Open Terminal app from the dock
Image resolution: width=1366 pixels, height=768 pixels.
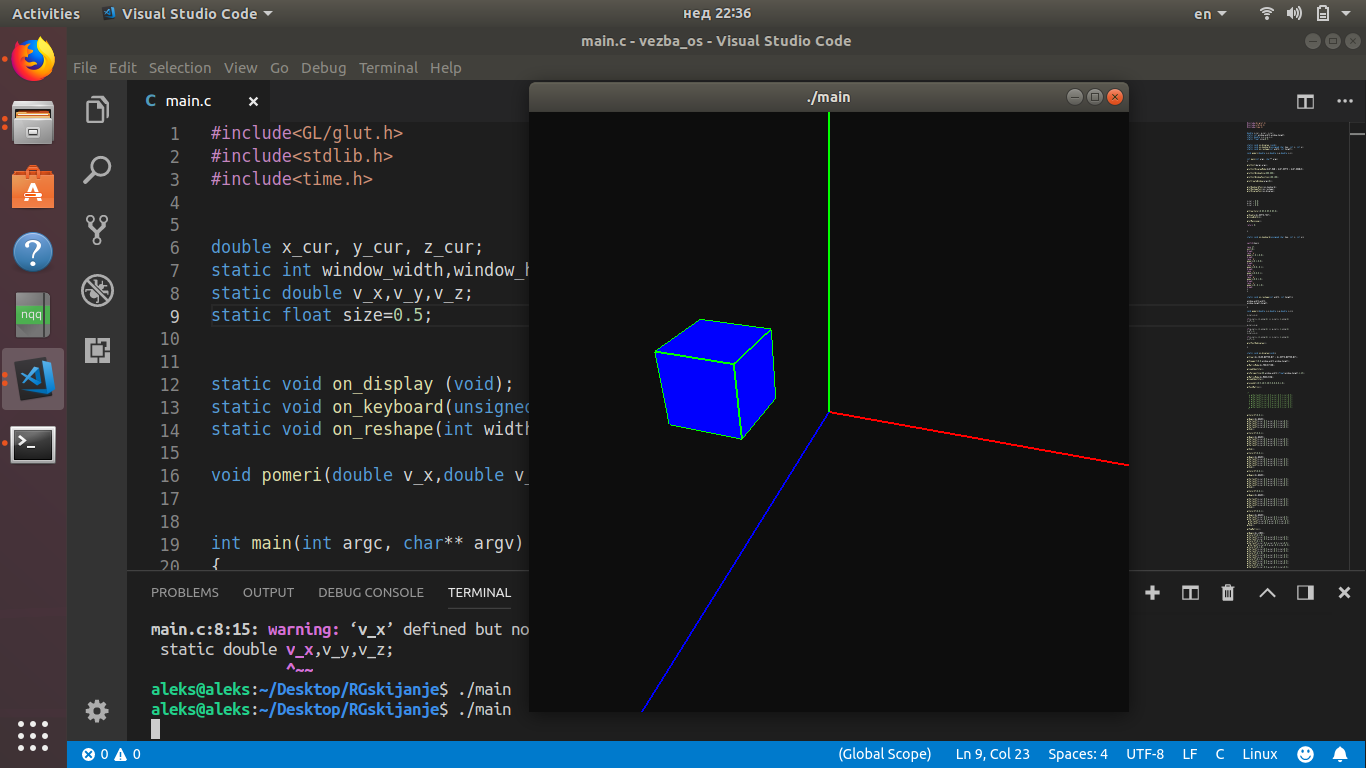click(33, 444)
